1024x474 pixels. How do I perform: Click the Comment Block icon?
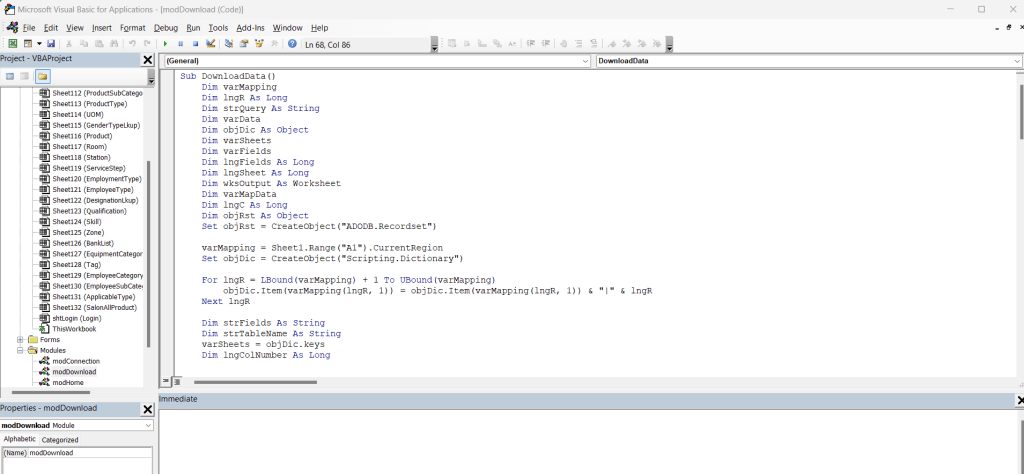click(579, 44)
